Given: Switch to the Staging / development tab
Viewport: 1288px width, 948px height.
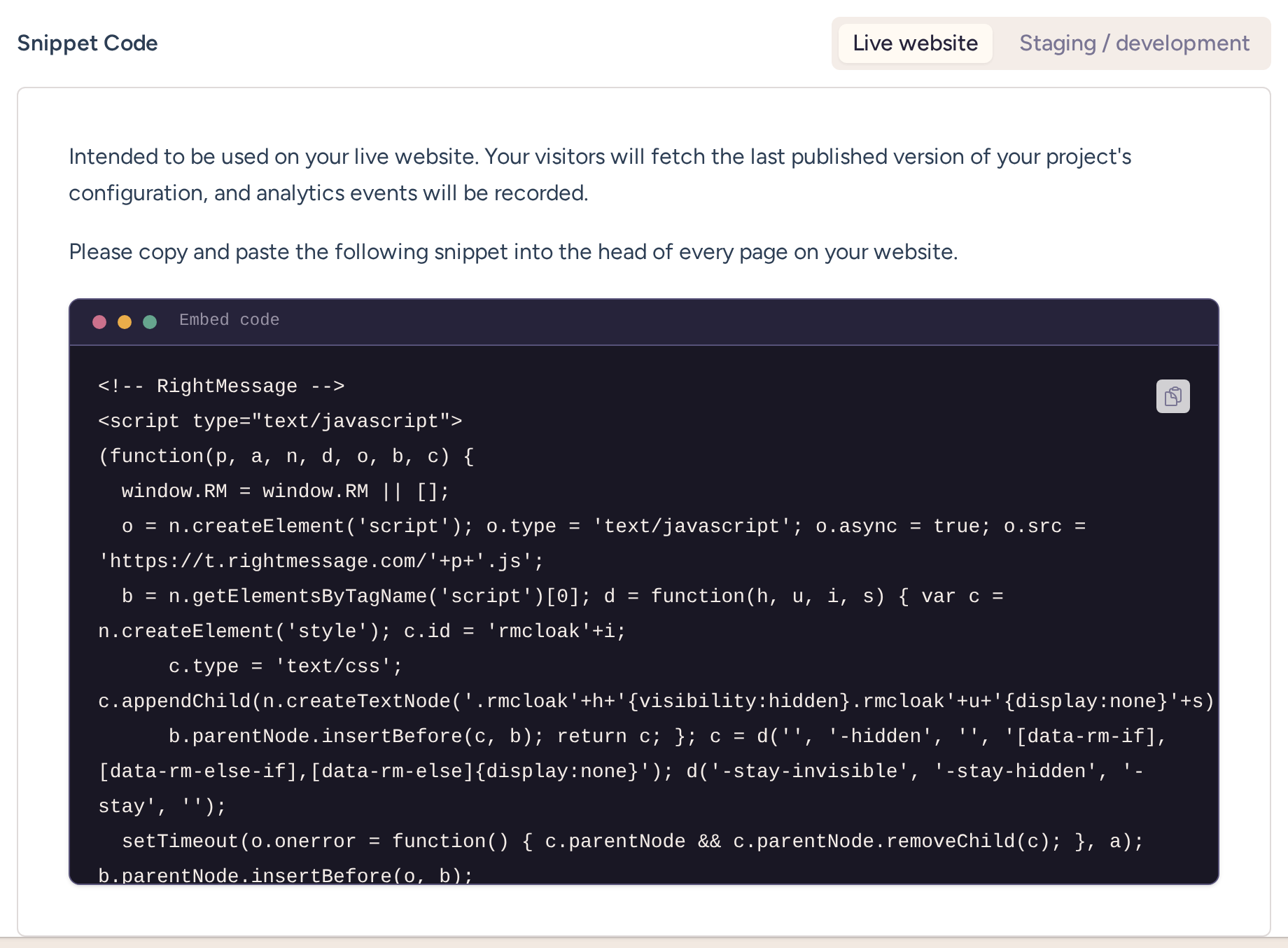Looking at the screenshot, I should (1134, 43).
